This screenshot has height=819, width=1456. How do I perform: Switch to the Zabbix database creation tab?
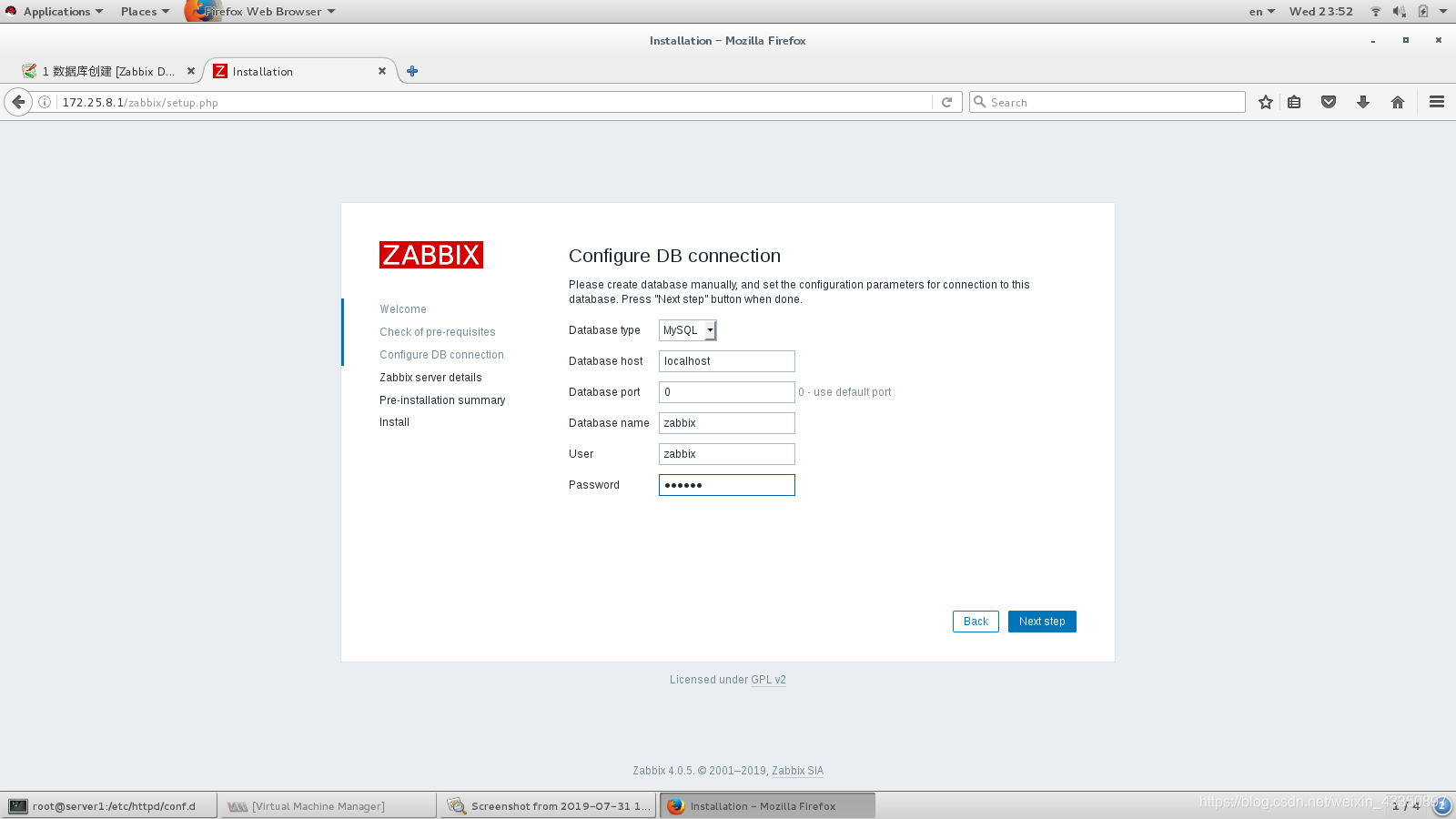[107, 71]
